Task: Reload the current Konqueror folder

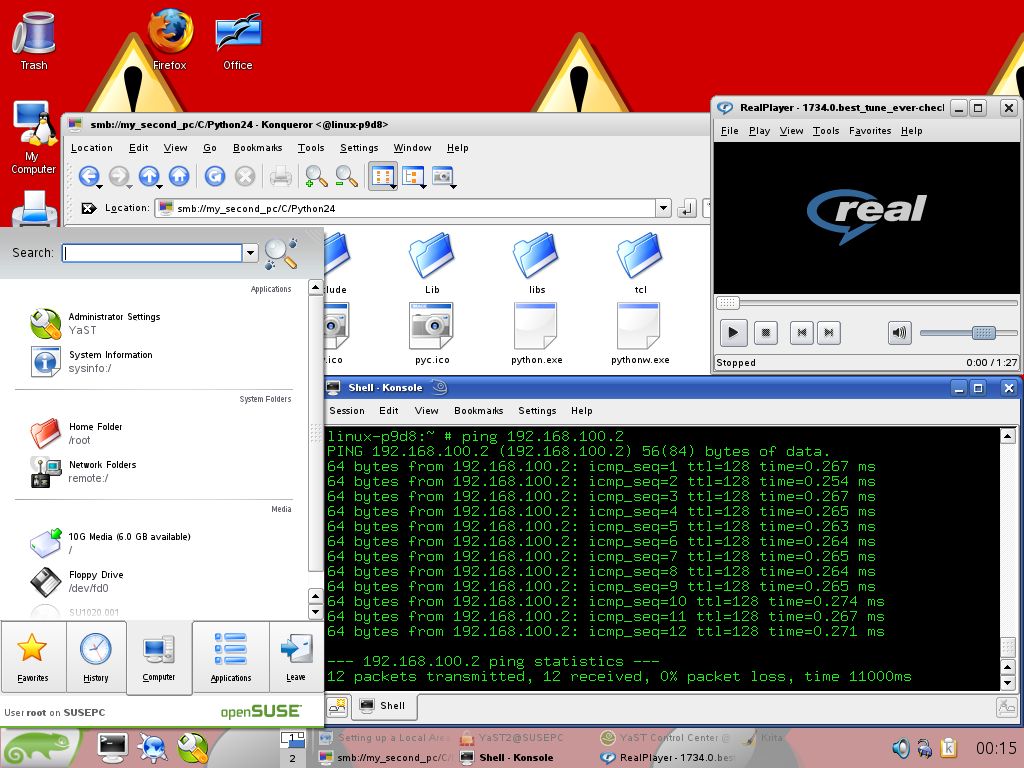Action: point(214,177)
